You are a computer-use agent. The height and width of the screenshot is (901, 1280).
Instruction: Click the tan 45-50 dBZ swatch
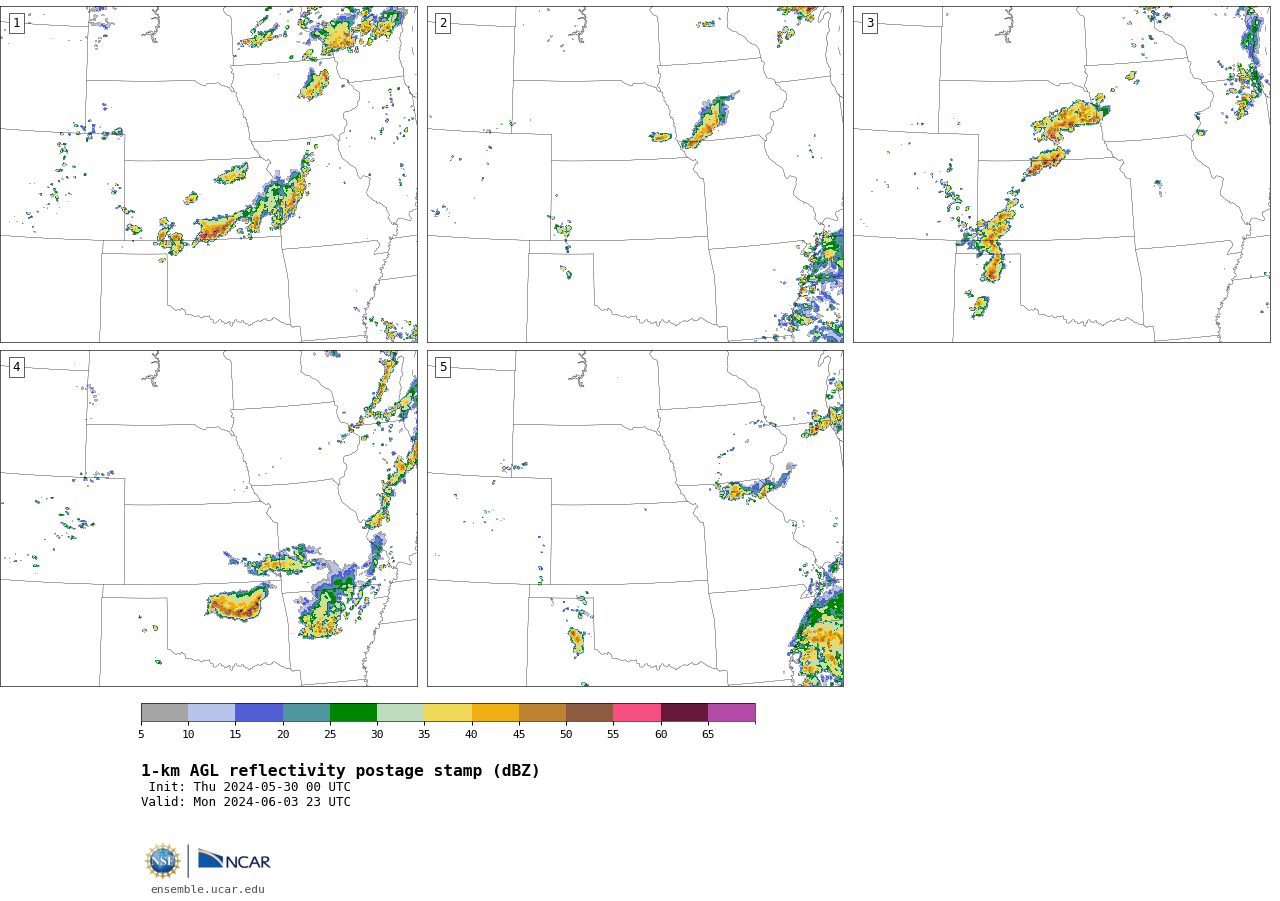tap(542, 713)
